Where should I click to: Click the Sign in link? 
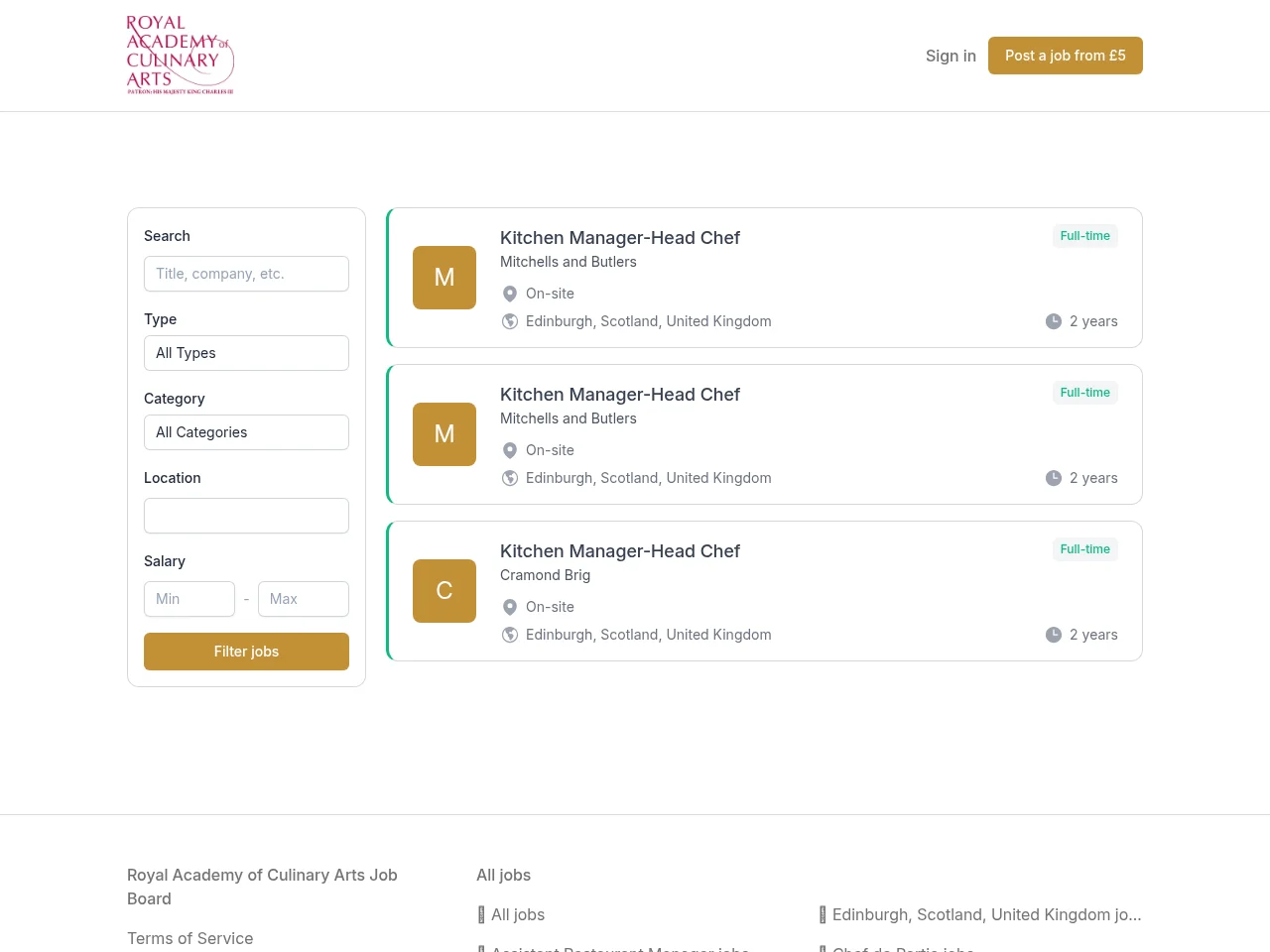click(x=951, y=56)
